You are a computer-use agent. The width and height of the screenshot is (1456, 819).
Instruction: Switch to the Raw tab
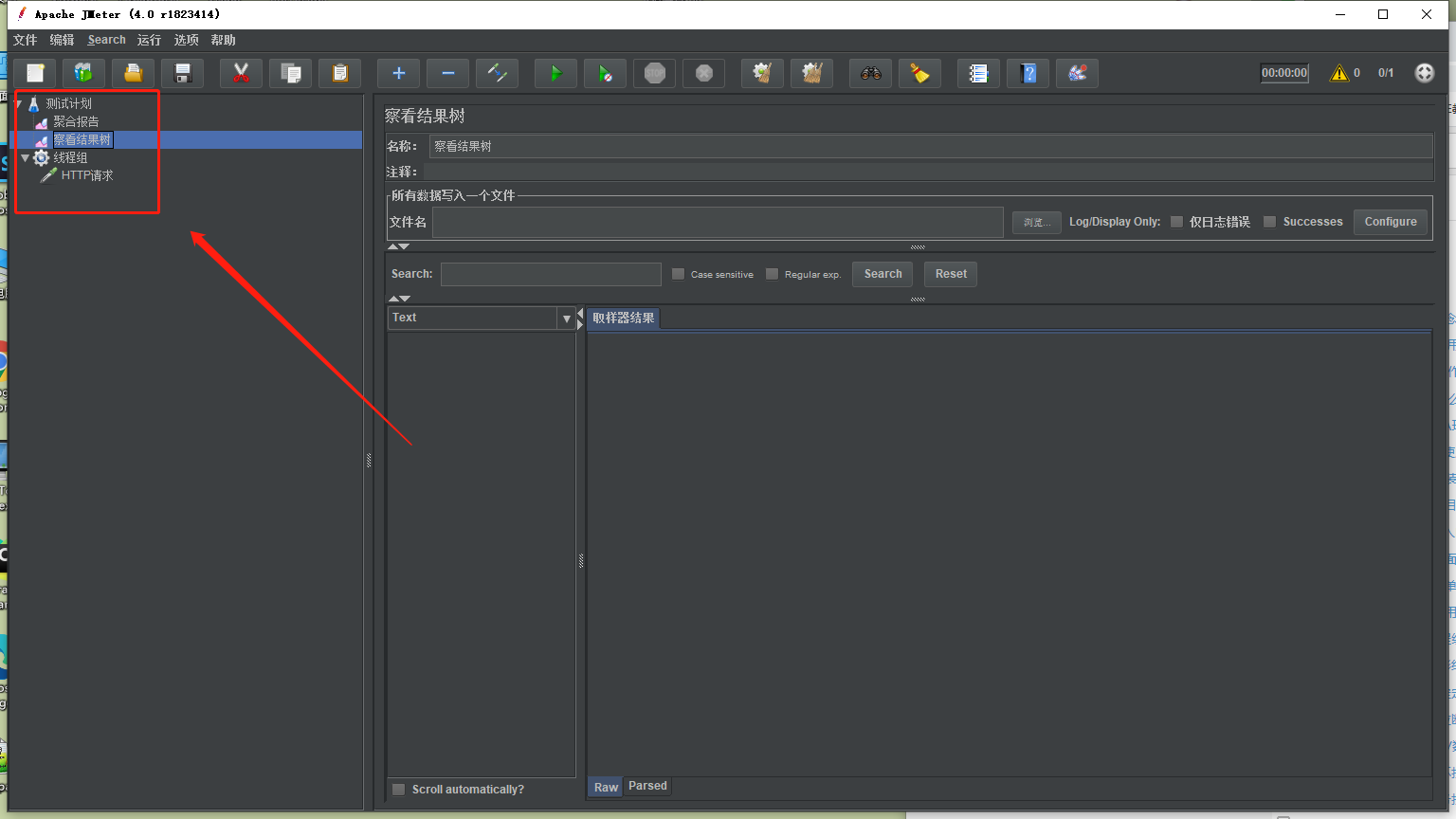606,787
